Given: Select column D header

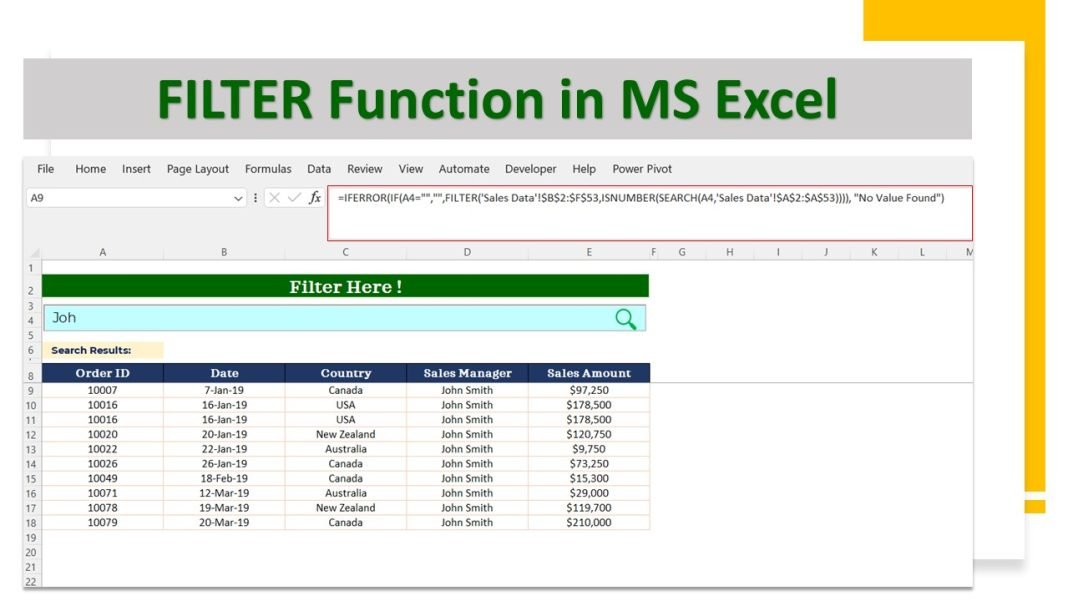Looking at the screenshot, I should (467, 252).
